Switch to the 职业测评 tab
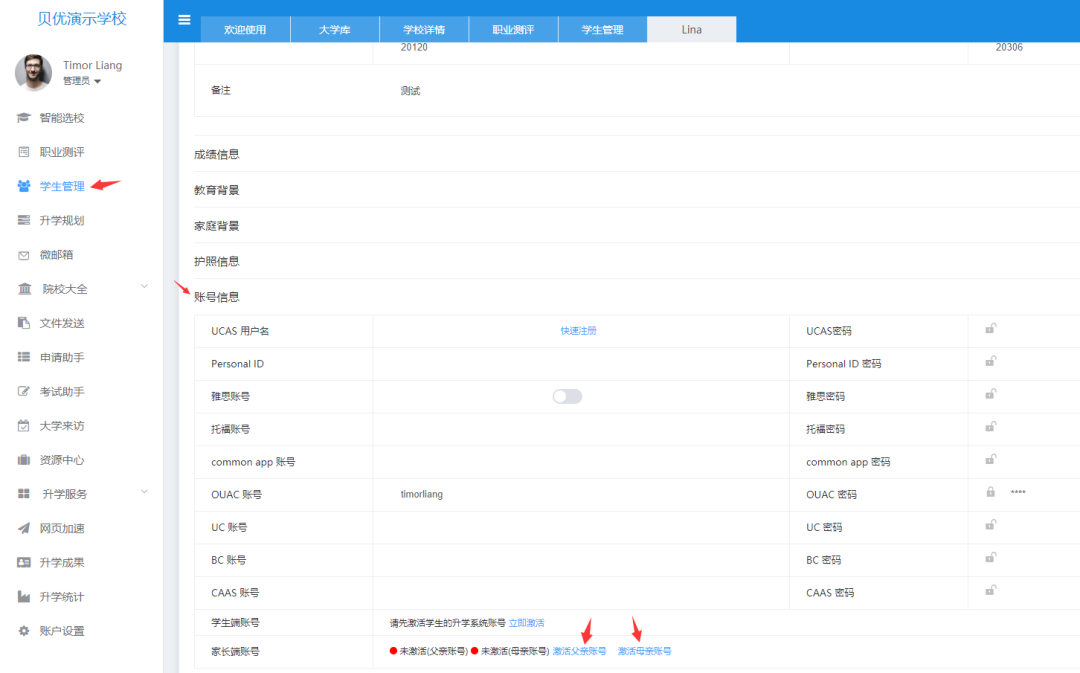The image size is (1080, 673). pos(513,30)
